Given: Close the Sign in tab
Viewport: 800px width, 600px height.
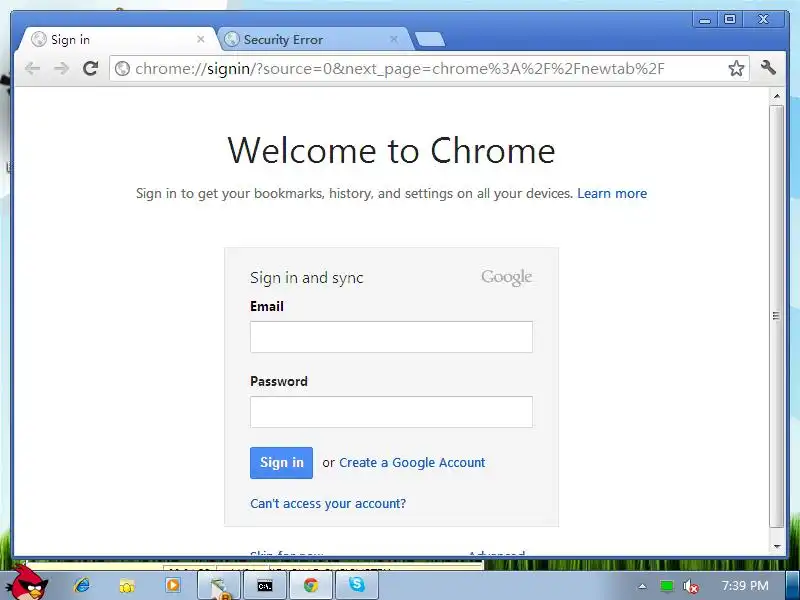Looking at the screenshot, I should pyautogui.click(x=201, y=39).
